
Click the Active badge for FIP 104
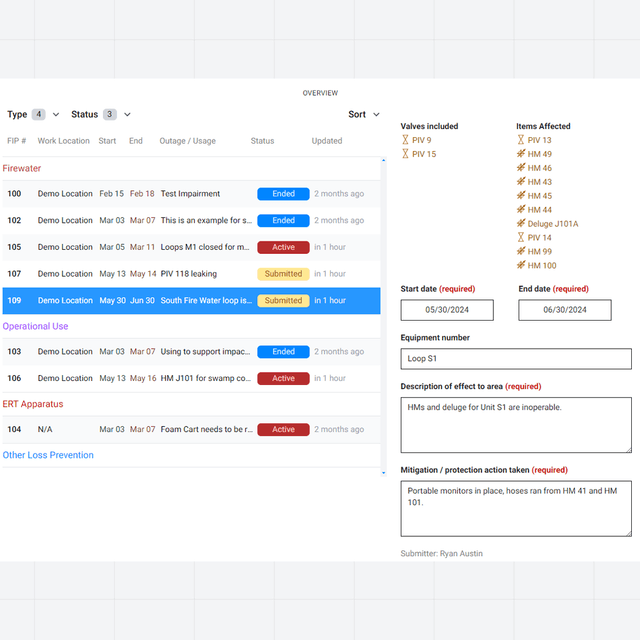click(283, 429)
